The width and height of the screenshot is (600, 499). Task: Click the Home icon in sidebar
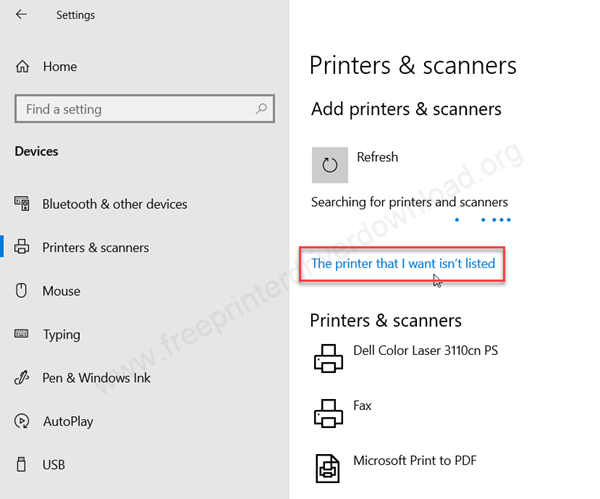[x=22, y=67]
